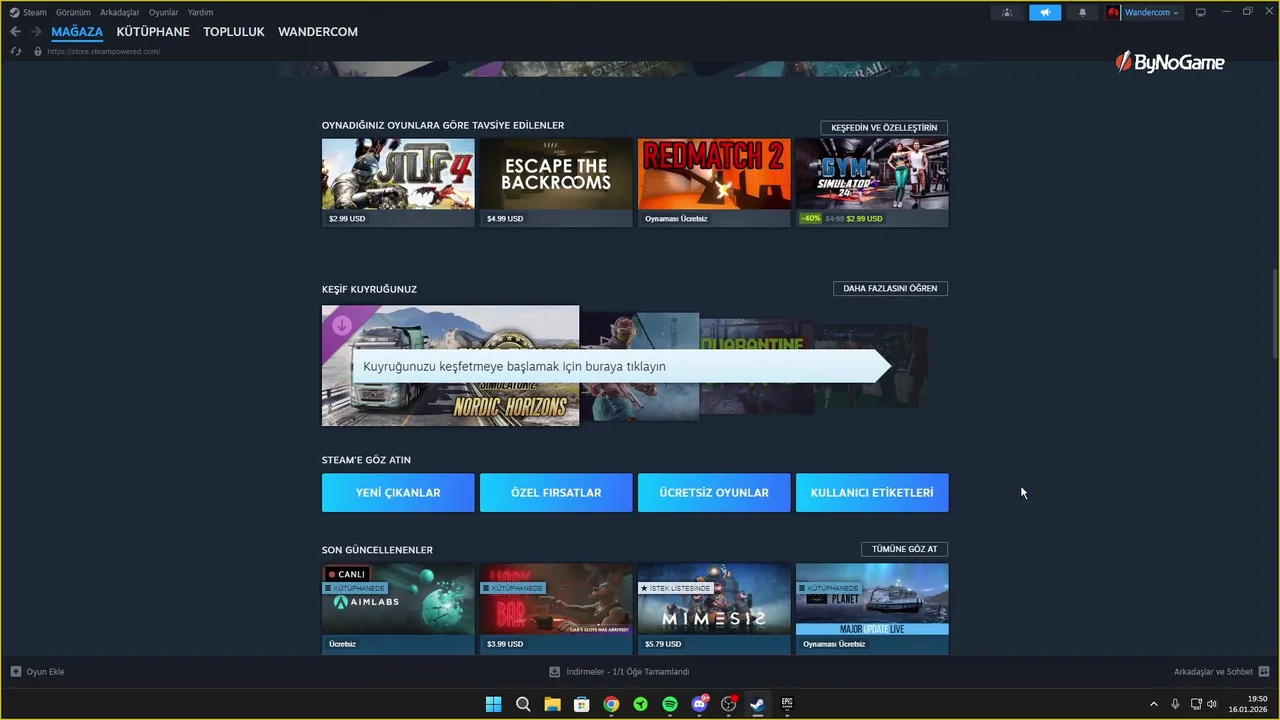
Task: Click the store URL address field
Action: (103, 51)
